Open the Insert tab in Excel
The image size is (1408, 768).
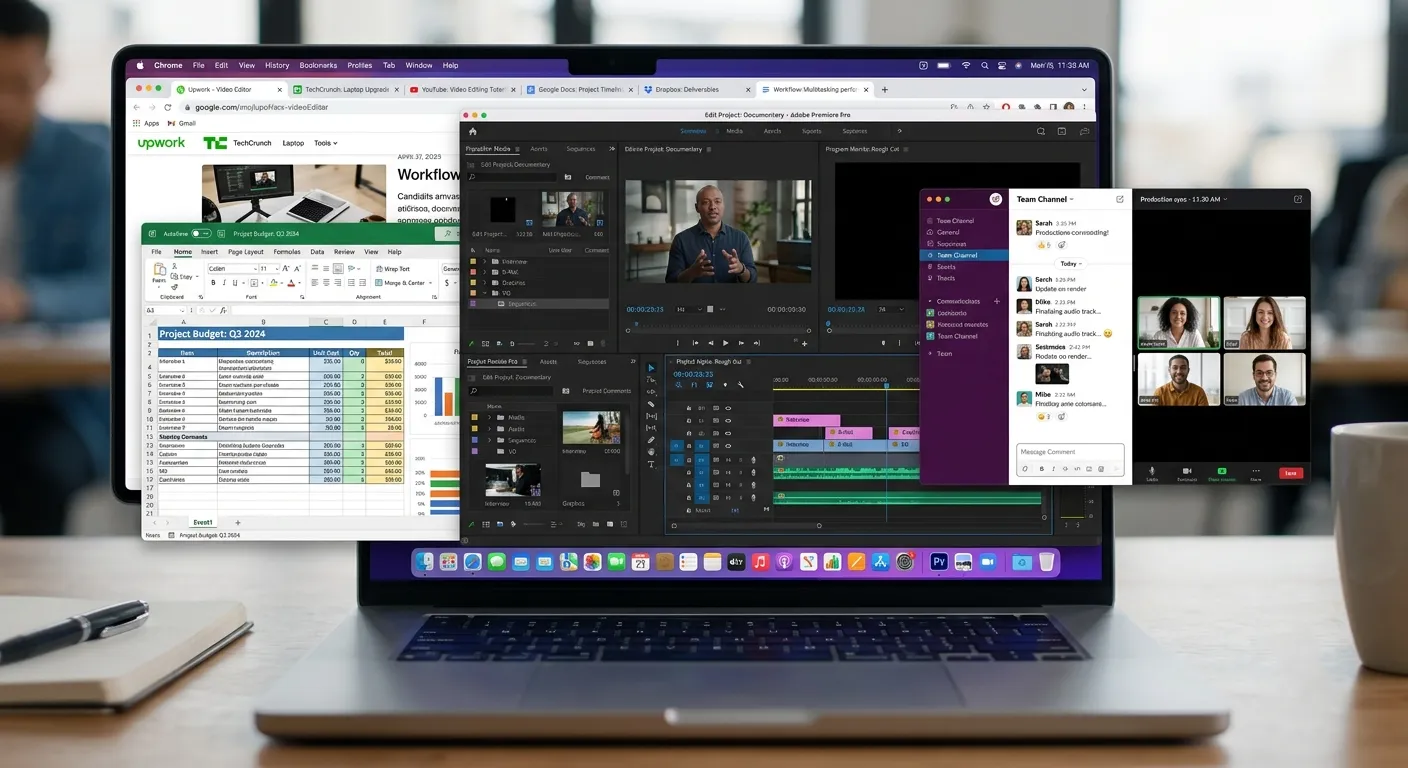pos(209,252)
